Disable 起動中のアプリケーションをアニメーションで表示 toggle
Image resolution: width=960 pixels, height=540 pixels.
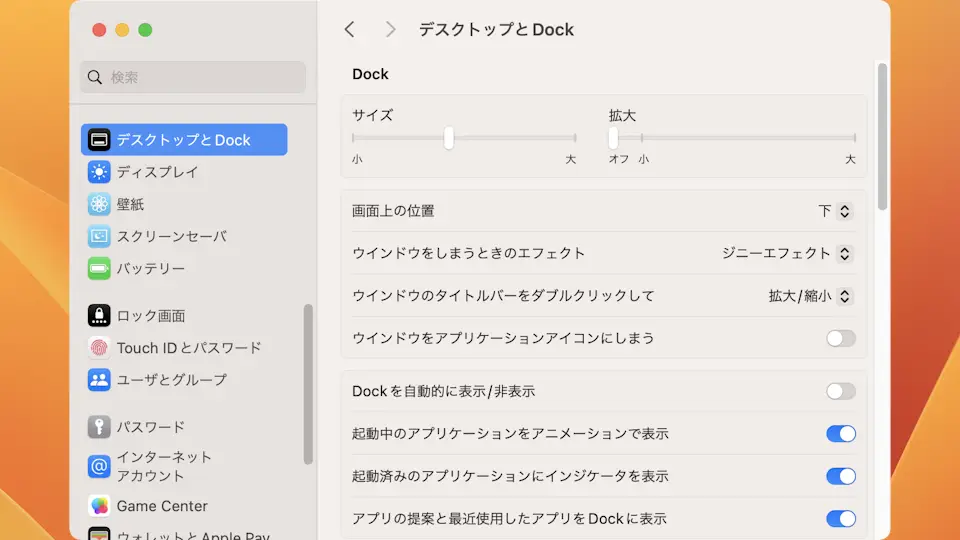tap(840, 434)
